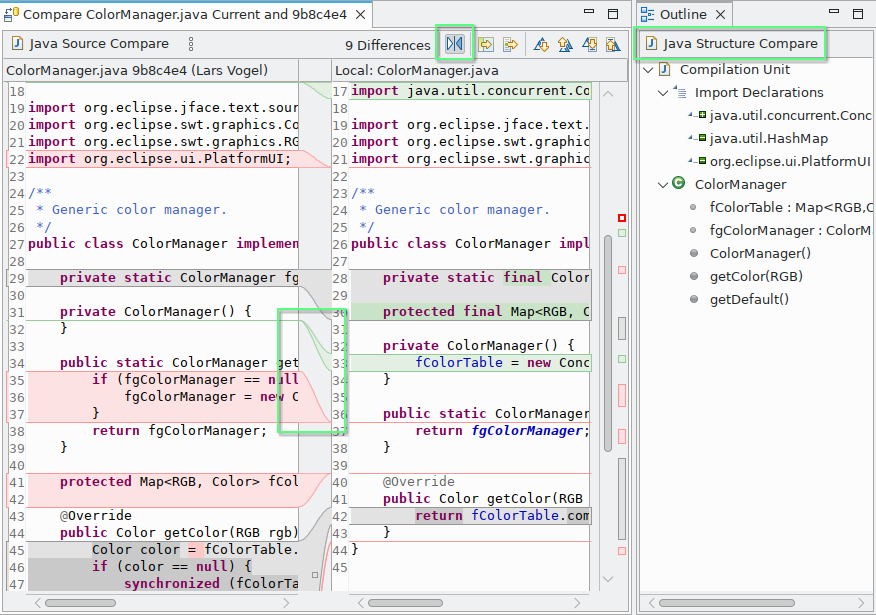Click the Import Declarations node icon
The width and height of the screenshot is (876, 615).
679,92
